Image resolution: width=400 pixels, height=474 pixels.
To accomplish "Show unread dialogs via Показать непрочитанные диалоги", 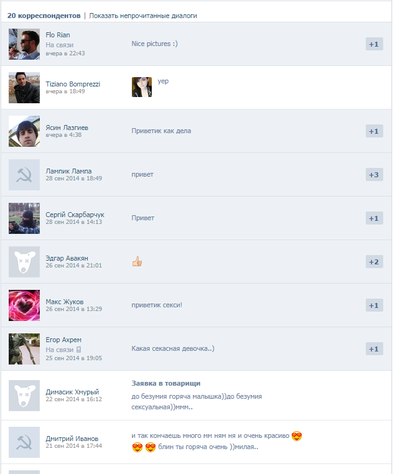I will (143, 16).
